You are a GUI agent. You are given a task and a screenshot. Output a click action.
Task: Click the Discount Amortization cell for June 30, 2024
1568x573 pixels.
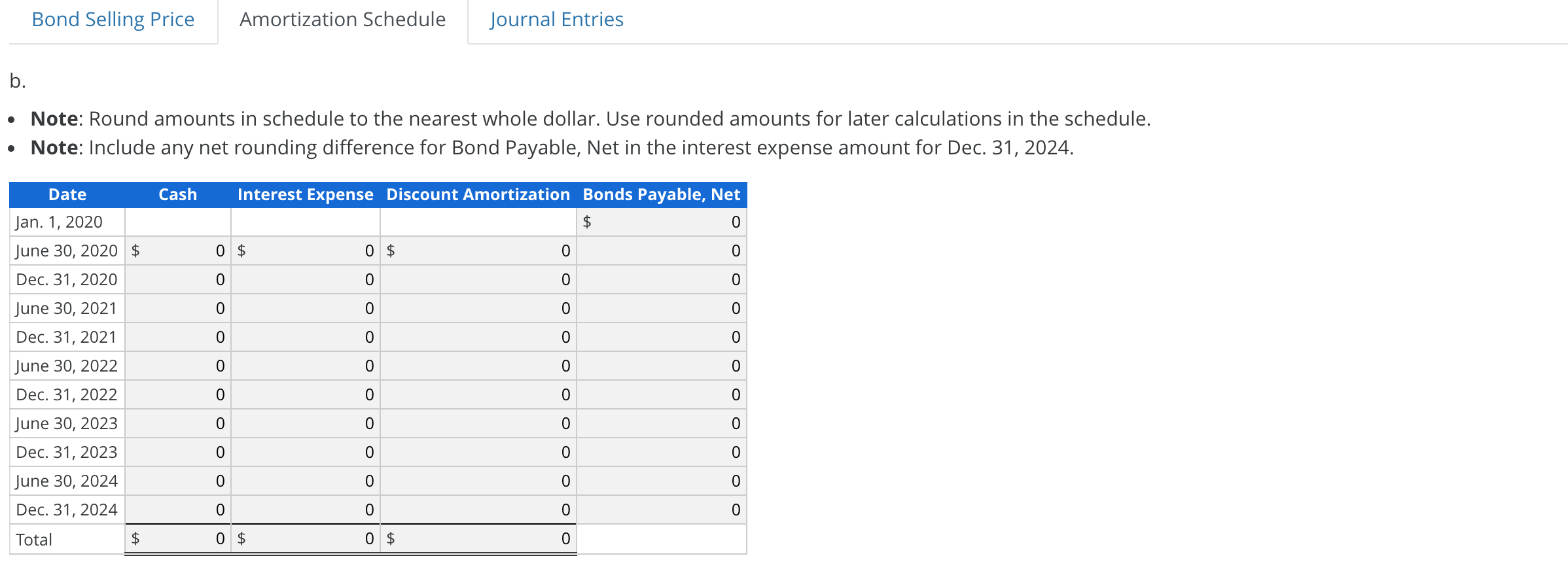(478, 481)
